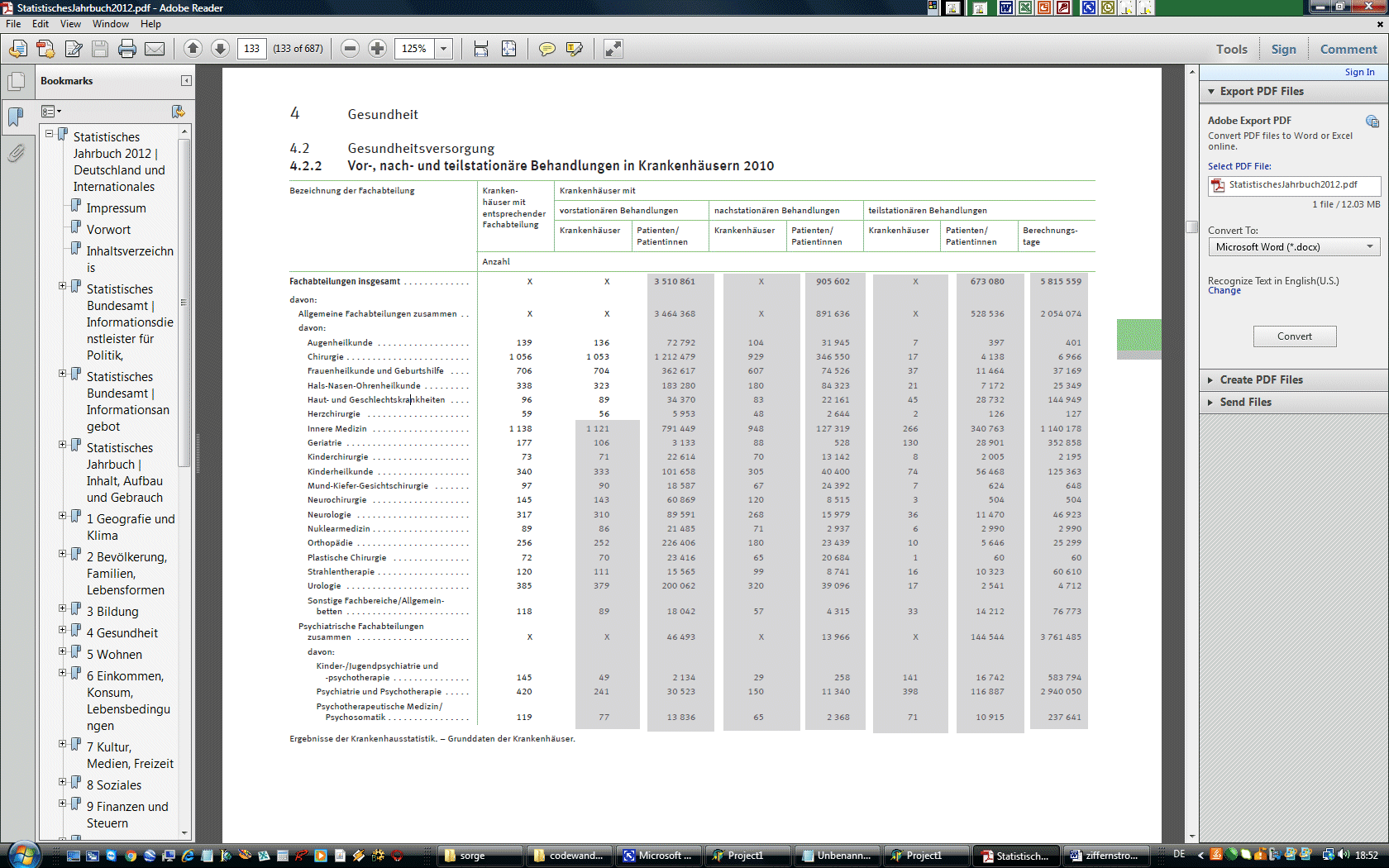Click the volume icon in system tray
The image size is (1389, 868).
(1344, 855)
